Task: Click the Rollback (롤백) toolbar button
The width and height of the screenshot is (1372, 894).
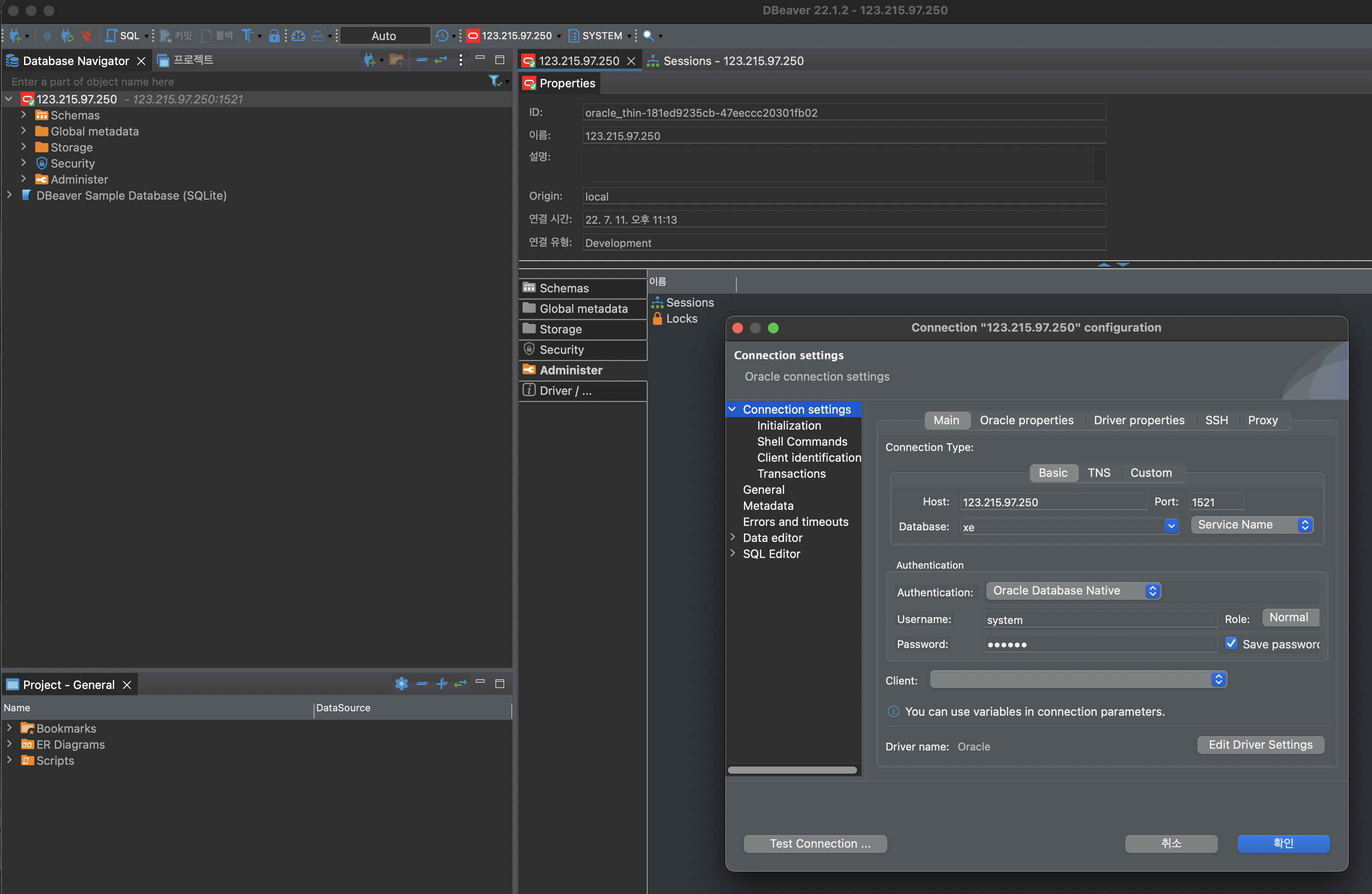Action: pos(217,36)
